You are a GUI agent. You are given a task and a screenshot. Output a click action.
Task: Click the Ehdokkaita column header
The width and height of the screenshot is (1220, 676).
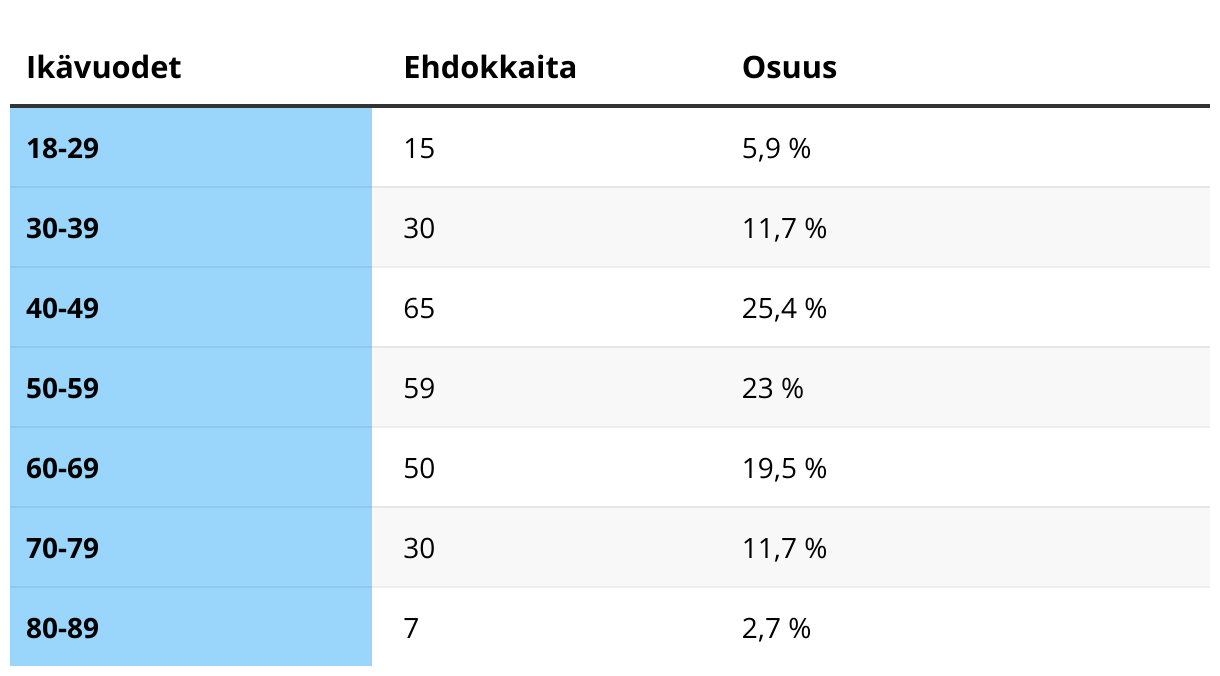490,67
